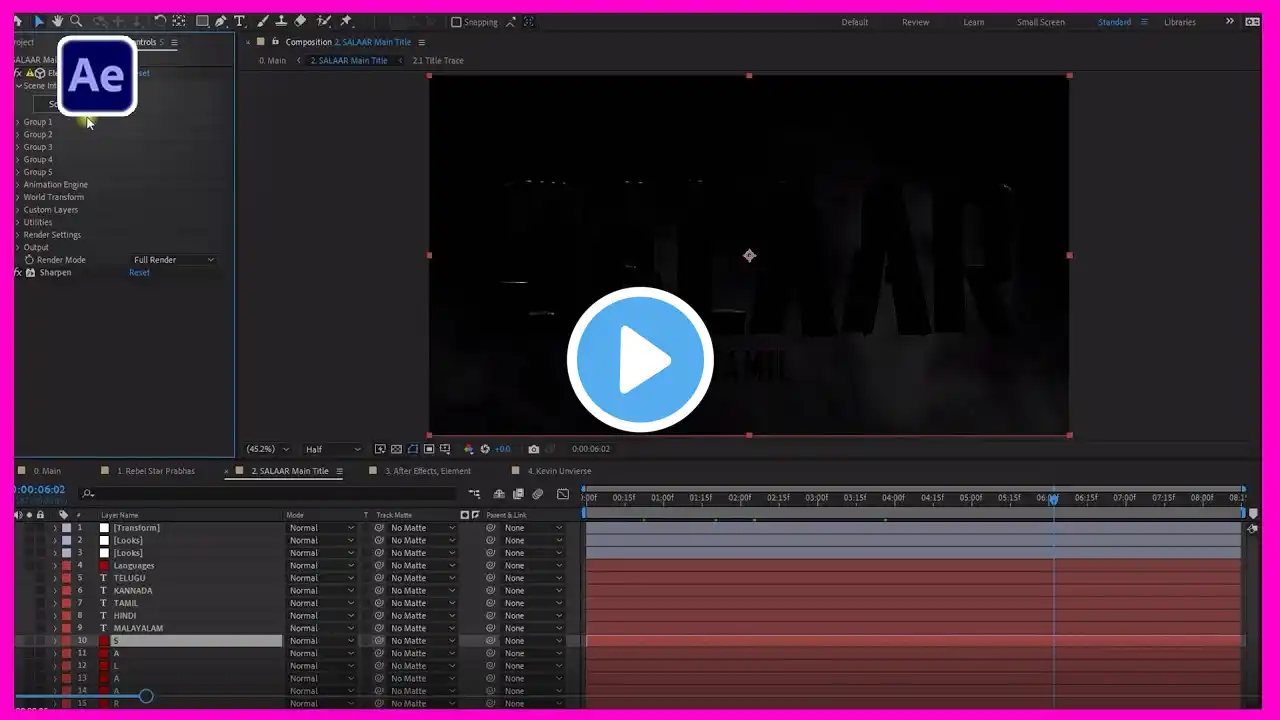
Task: Click the Sharpen effect fx switch
Action: tap(18, 273)
